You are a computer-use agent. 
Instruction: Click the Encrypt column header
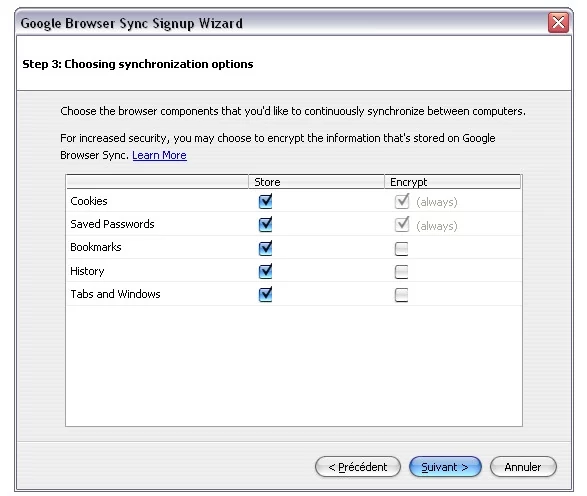pos(453,182)
